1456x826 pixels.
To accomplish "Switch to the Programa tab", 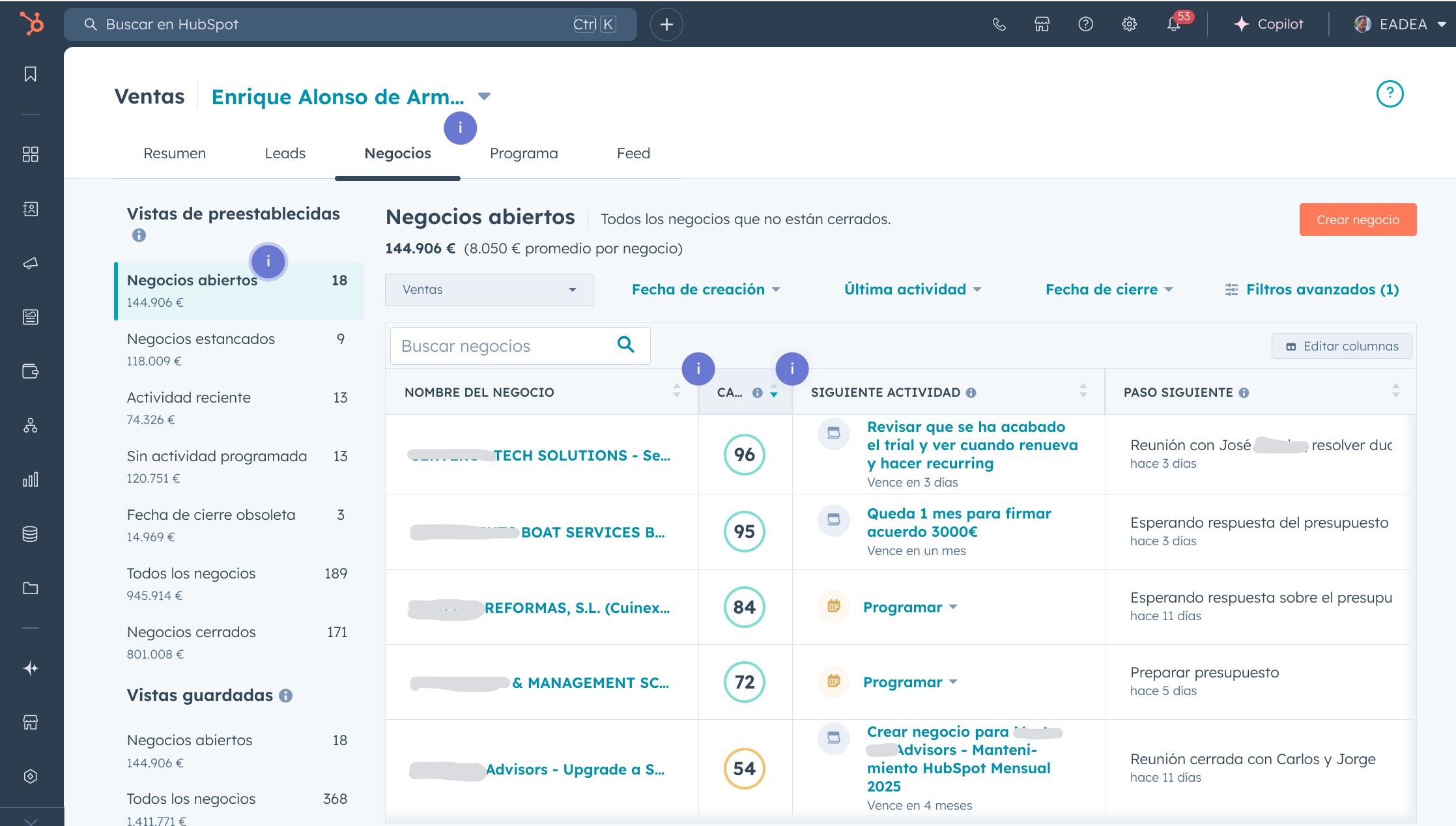I will [523, 154].
